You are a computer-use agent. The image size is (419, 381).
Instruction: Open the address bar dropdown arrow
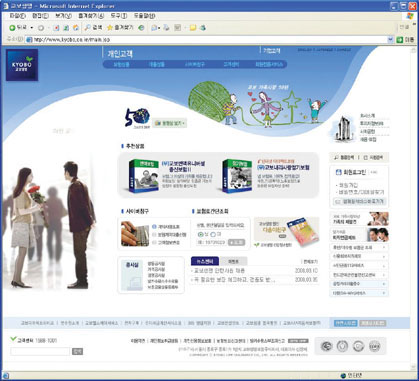(x=391, y=40)
